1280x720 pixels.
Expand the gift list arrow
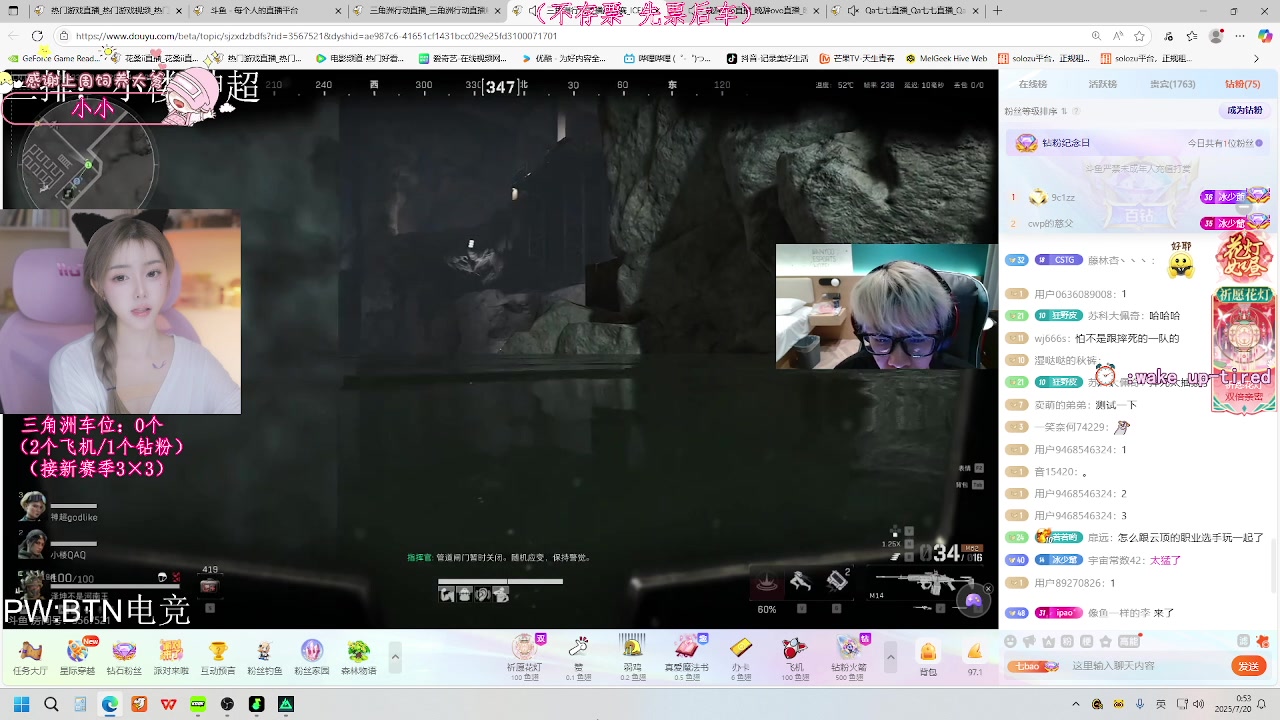tap(890, 657)
